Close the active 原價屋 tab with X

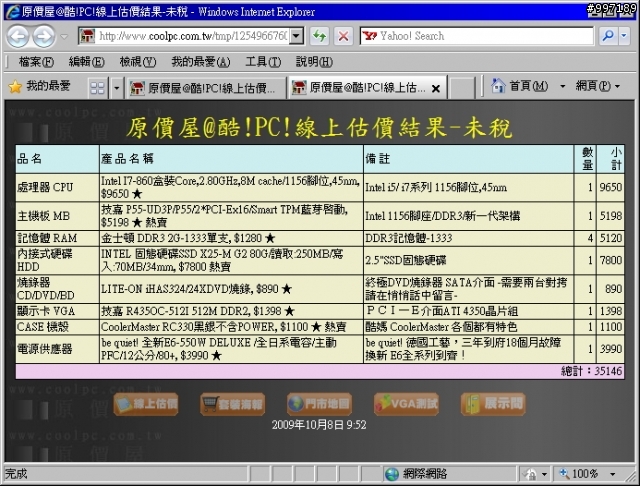[436, 89]
